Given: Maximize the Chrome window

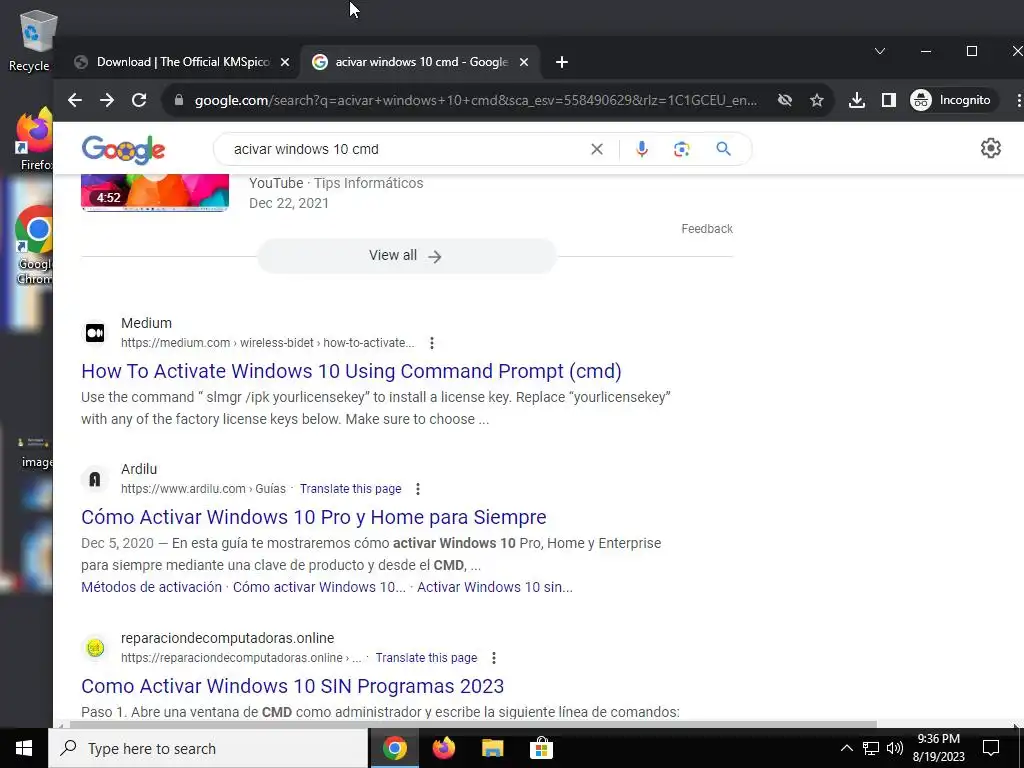Looking at the screenshot, I should 972,51.
